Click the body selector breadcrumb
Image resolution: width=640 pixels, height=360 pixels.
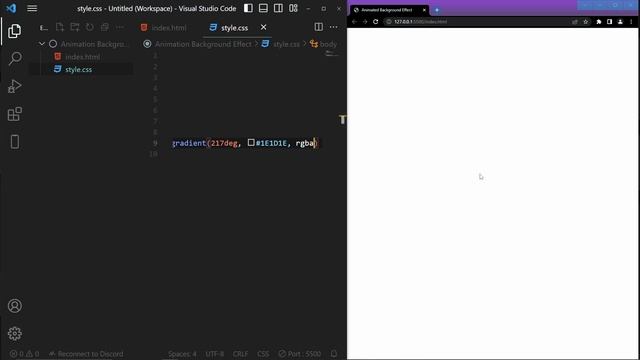tap(328, 44)
